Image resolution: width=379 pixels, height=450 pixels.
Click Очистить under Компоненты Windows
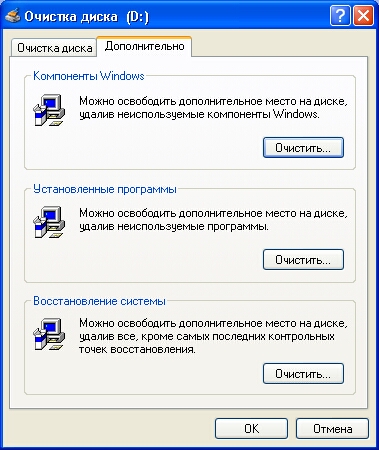pyautogui.click(x=303, y=148)
